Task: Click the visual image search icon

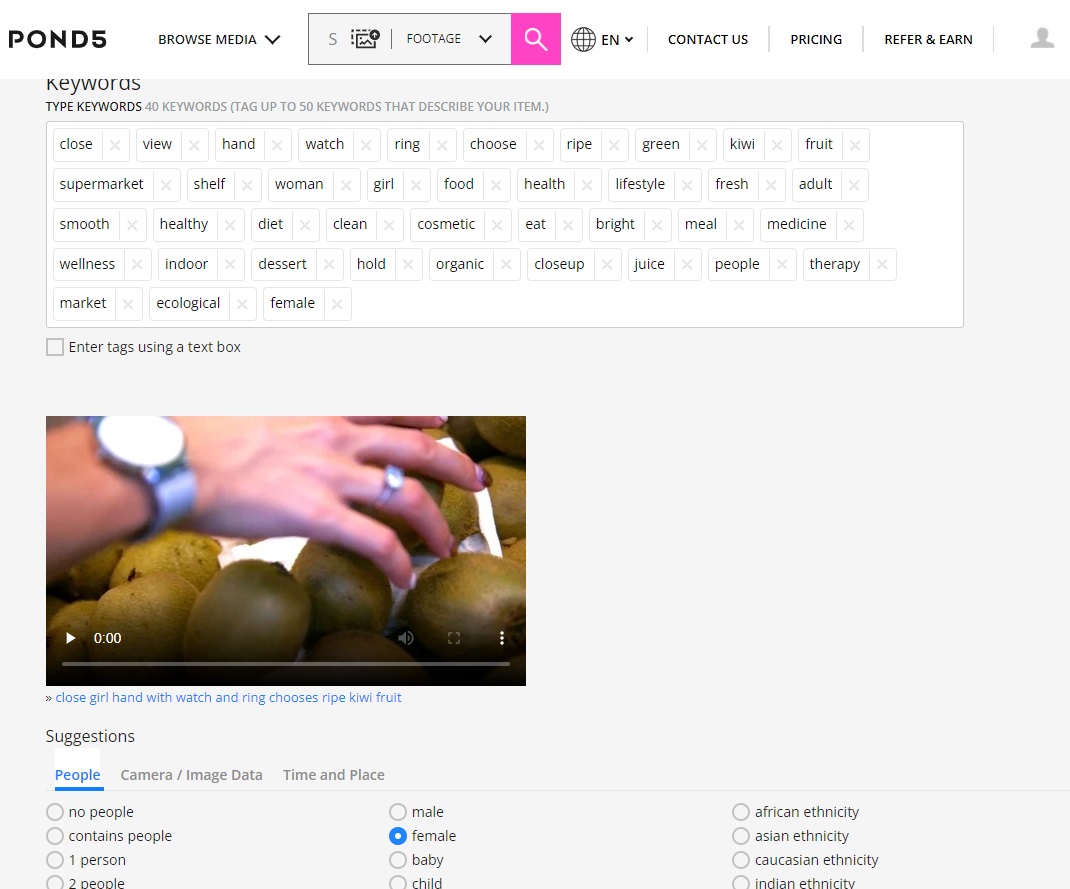Action: tap(365, 39)
